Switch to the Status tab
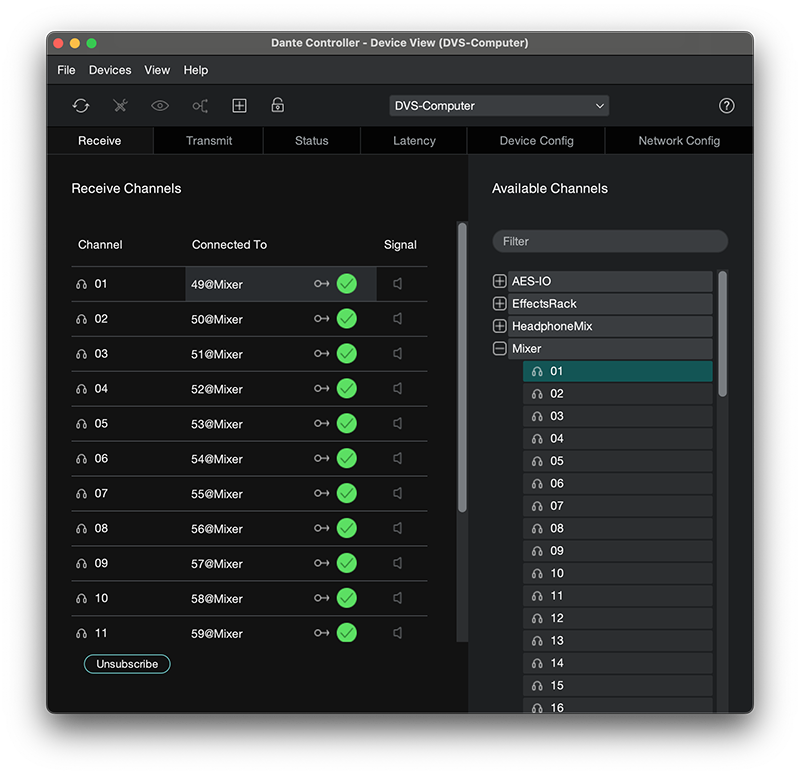 pos(312,141)
